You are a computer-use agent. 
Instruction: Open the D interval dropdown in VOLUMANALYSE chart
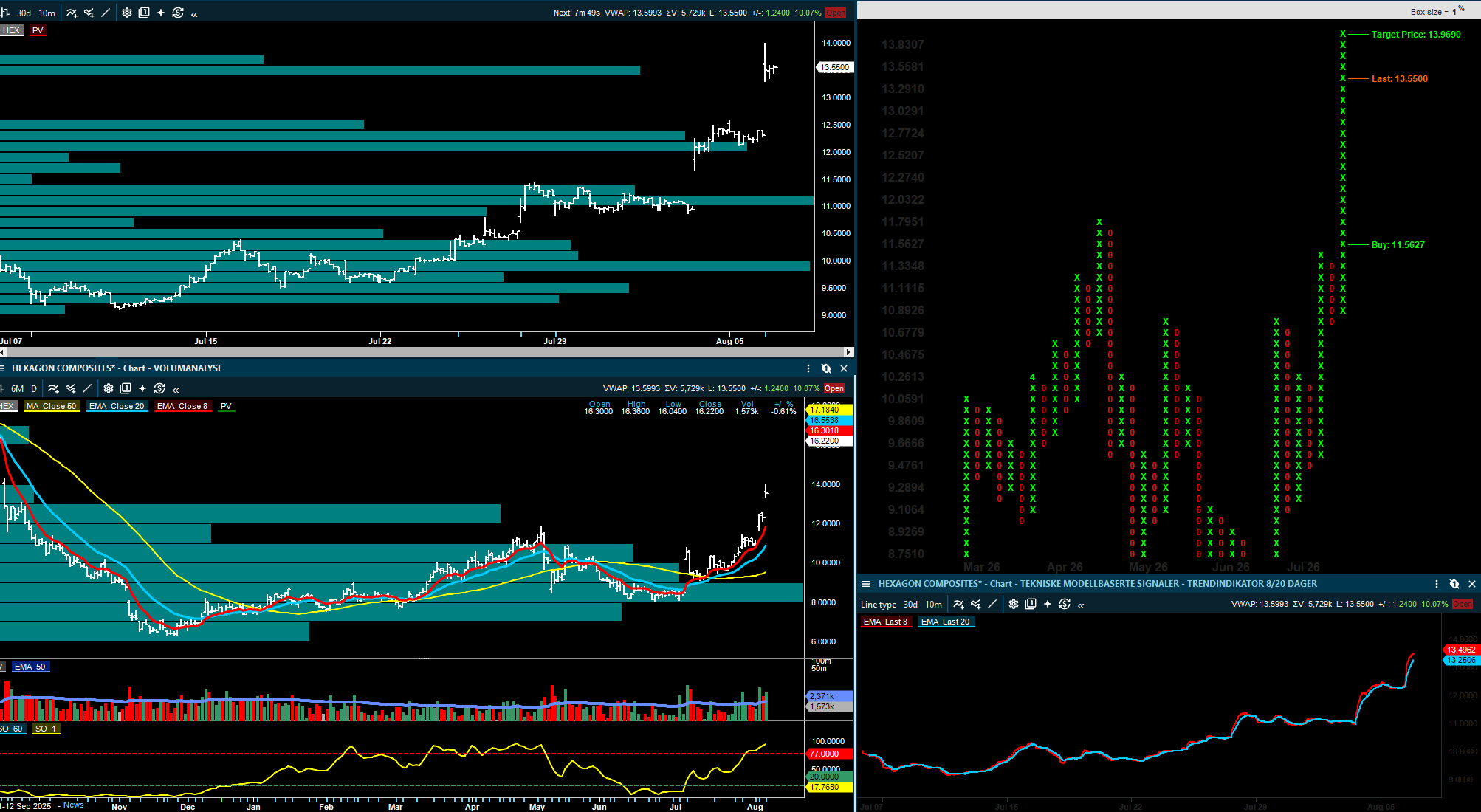[x=34, y=389]
